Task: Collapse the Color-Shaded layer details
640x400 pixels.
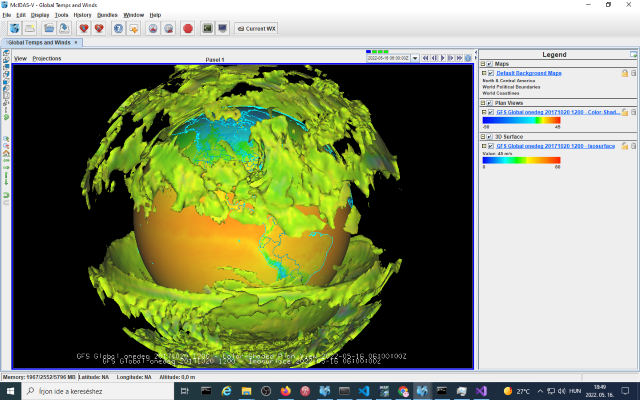Action: tap(484, 112)
